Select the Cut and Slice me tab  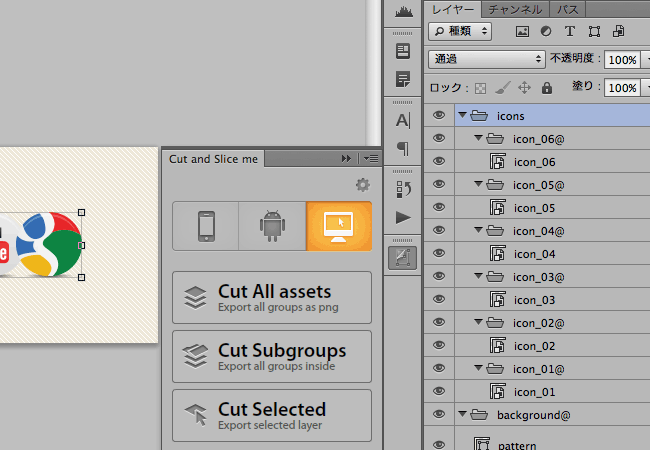tap(213, 159)
